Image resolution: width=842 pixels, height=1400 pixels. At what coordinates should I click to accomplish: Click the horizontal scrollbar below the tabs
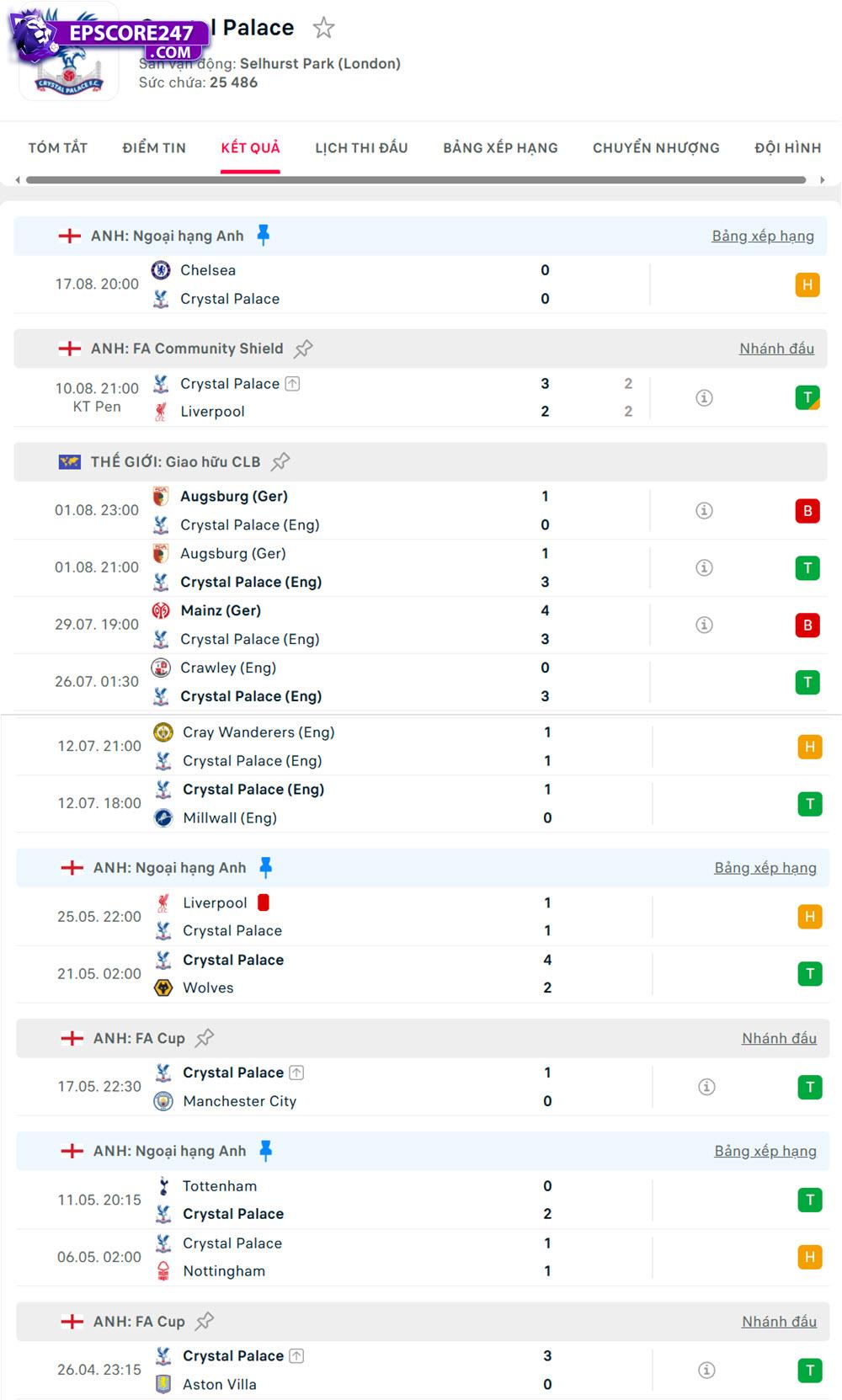(417, 178)
